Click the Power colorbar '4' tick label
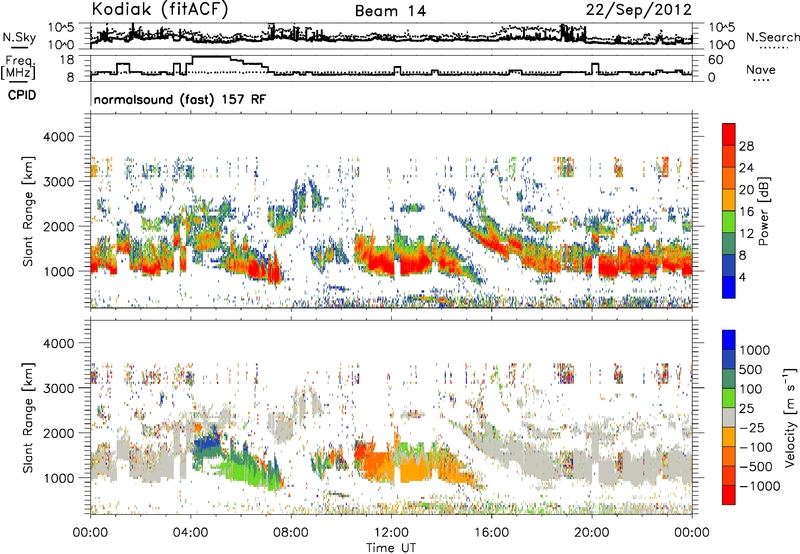Image resolution: width=800 pixels, height=554 pixels. [742, 277]
